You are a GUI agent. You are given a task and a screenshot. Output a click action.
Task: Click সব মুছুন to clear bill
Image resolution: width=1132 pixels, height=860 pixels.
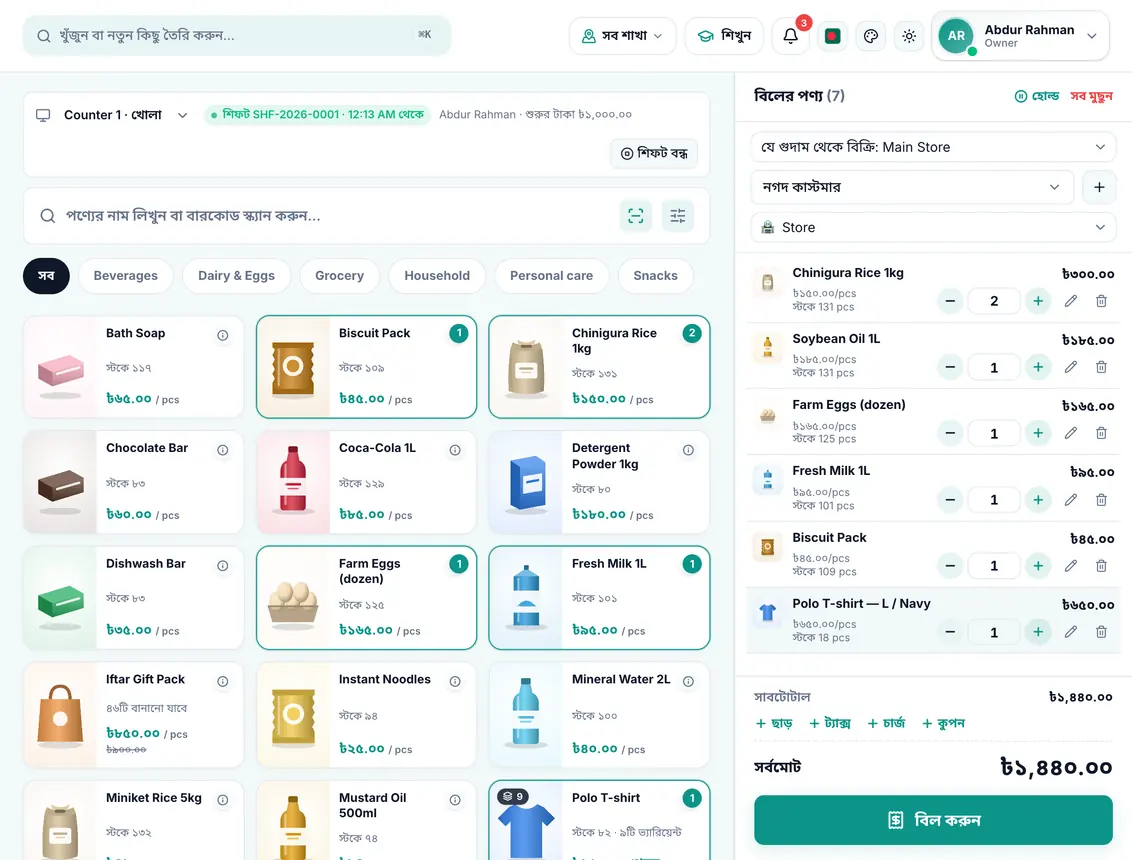point(1091,96)
